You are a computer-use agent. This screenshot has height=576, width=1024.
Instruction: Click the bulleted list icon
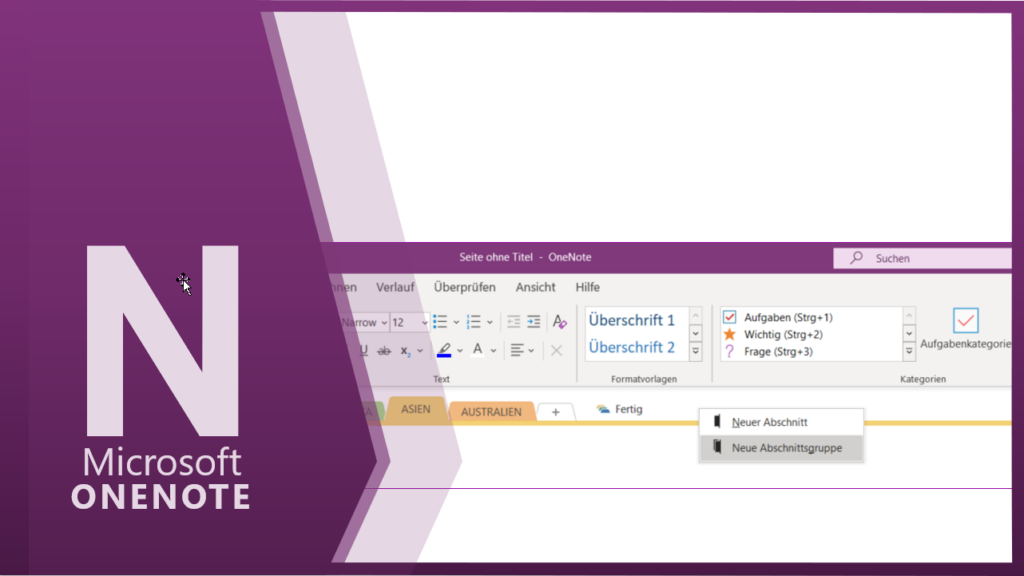point(440,321)
